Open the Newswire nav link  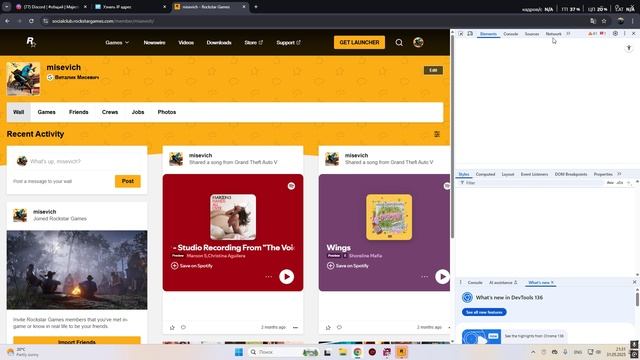(154, 42)
